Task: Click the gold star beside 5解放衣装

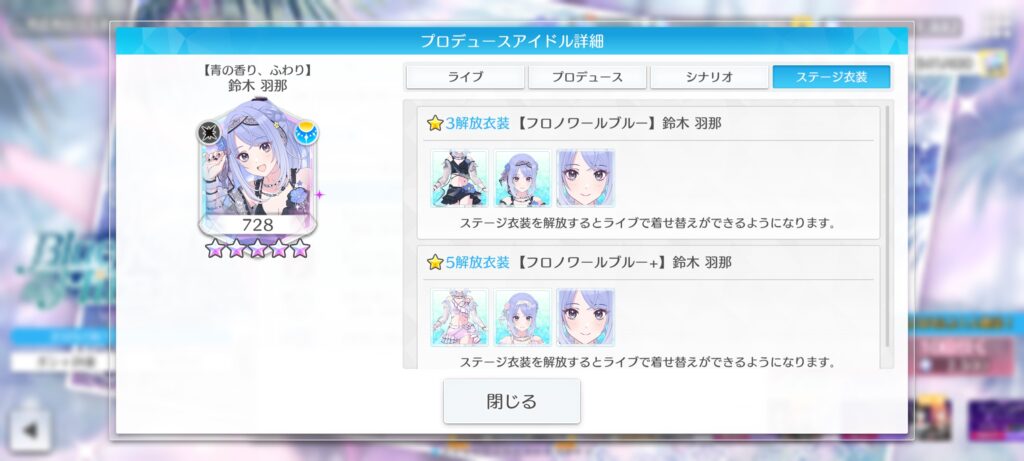Action: tap(435, 262)
